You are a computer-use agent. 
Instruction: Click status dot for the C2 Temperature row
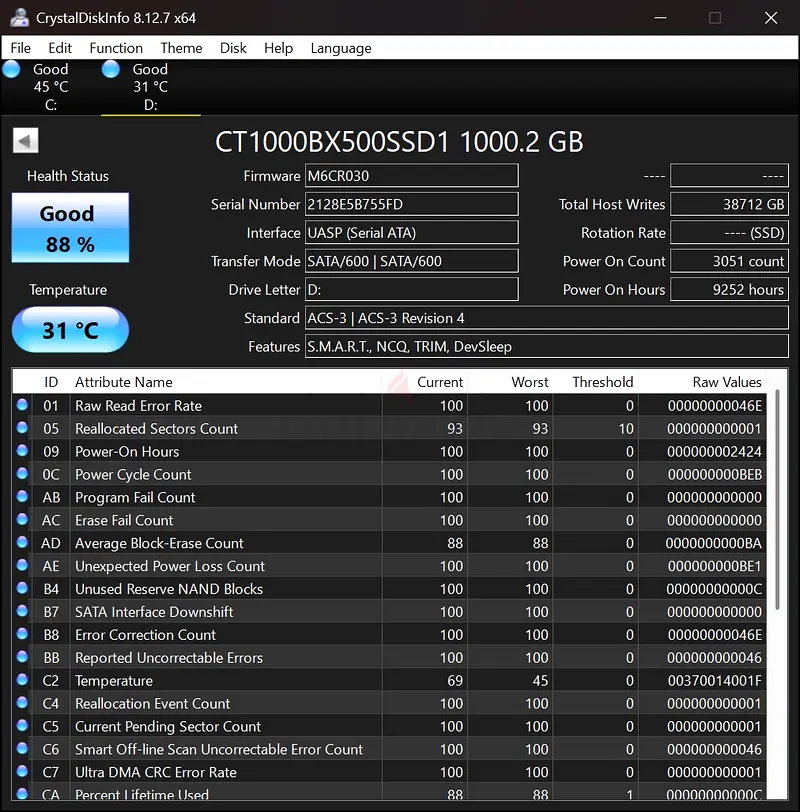(22, 679)
